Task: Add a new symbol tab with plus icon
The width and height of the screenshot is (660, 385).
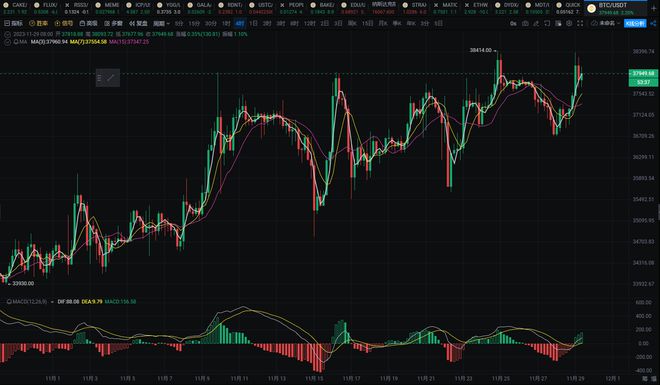Action: [x=654, y=8]
